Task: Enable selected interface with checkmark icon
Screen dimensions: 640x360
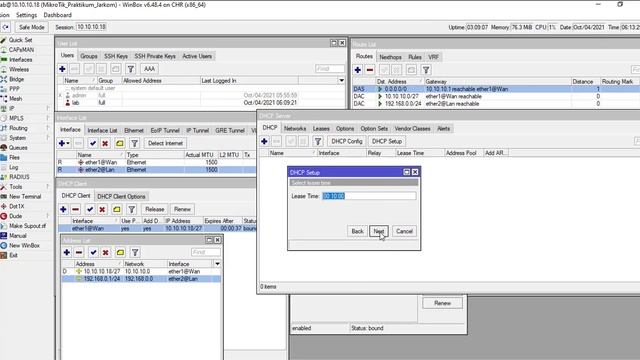Action: (93, 143)
